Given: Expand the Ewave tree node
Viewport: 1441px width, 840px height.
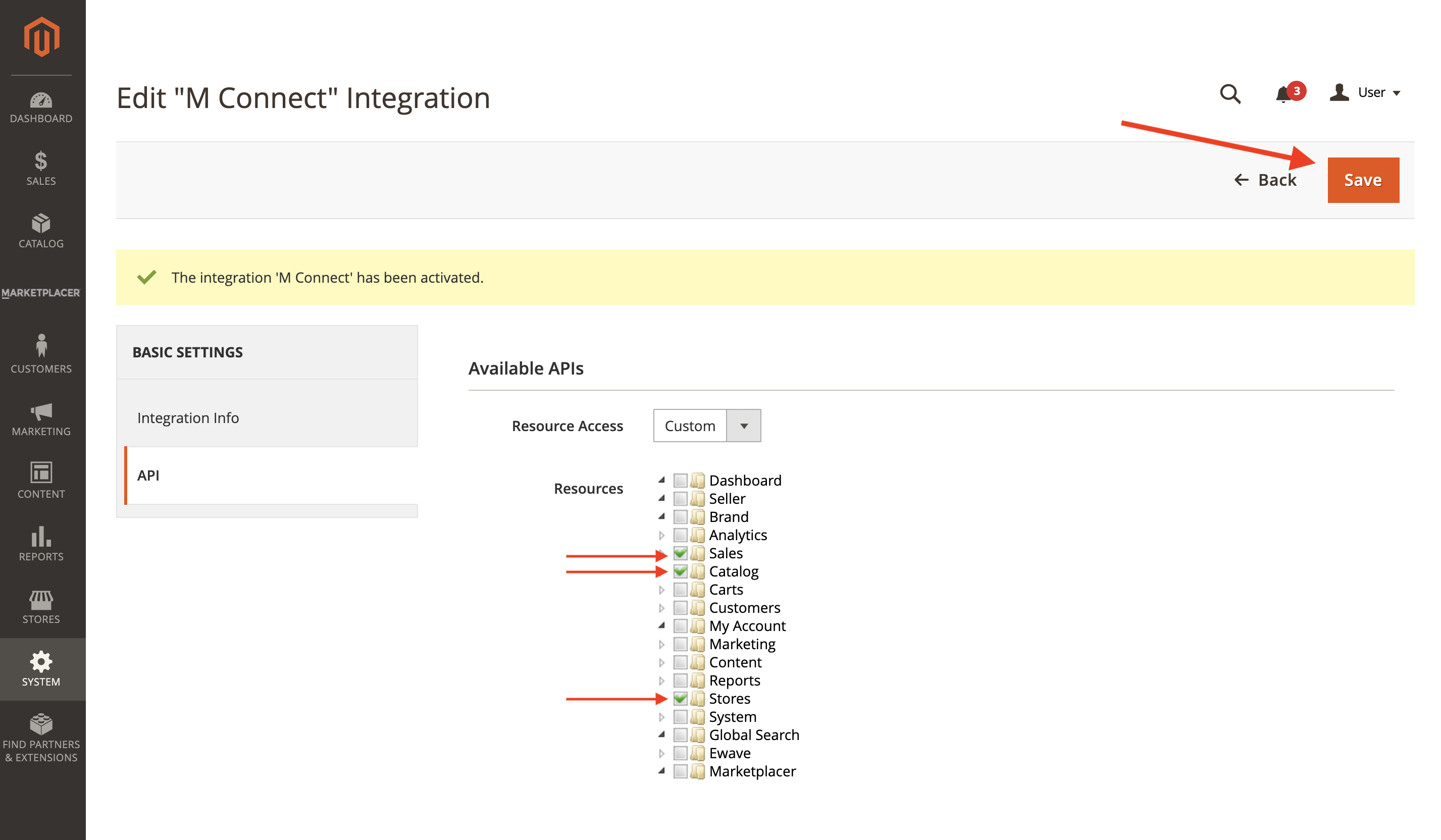Looking at the screenshot, I should point(661,753).
